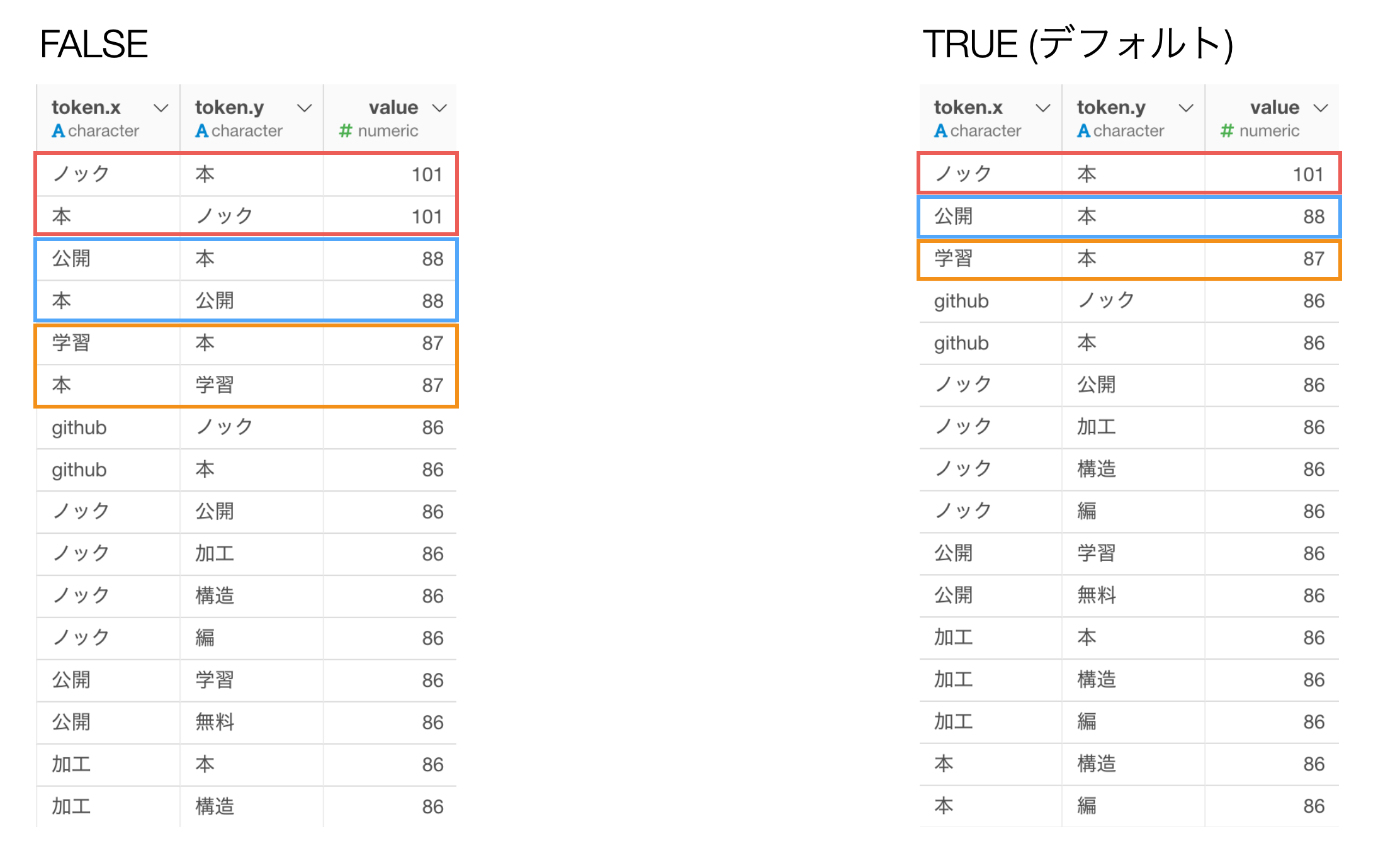
Task: Expand token.y chevron in TRUE table
Action: 1187,108
